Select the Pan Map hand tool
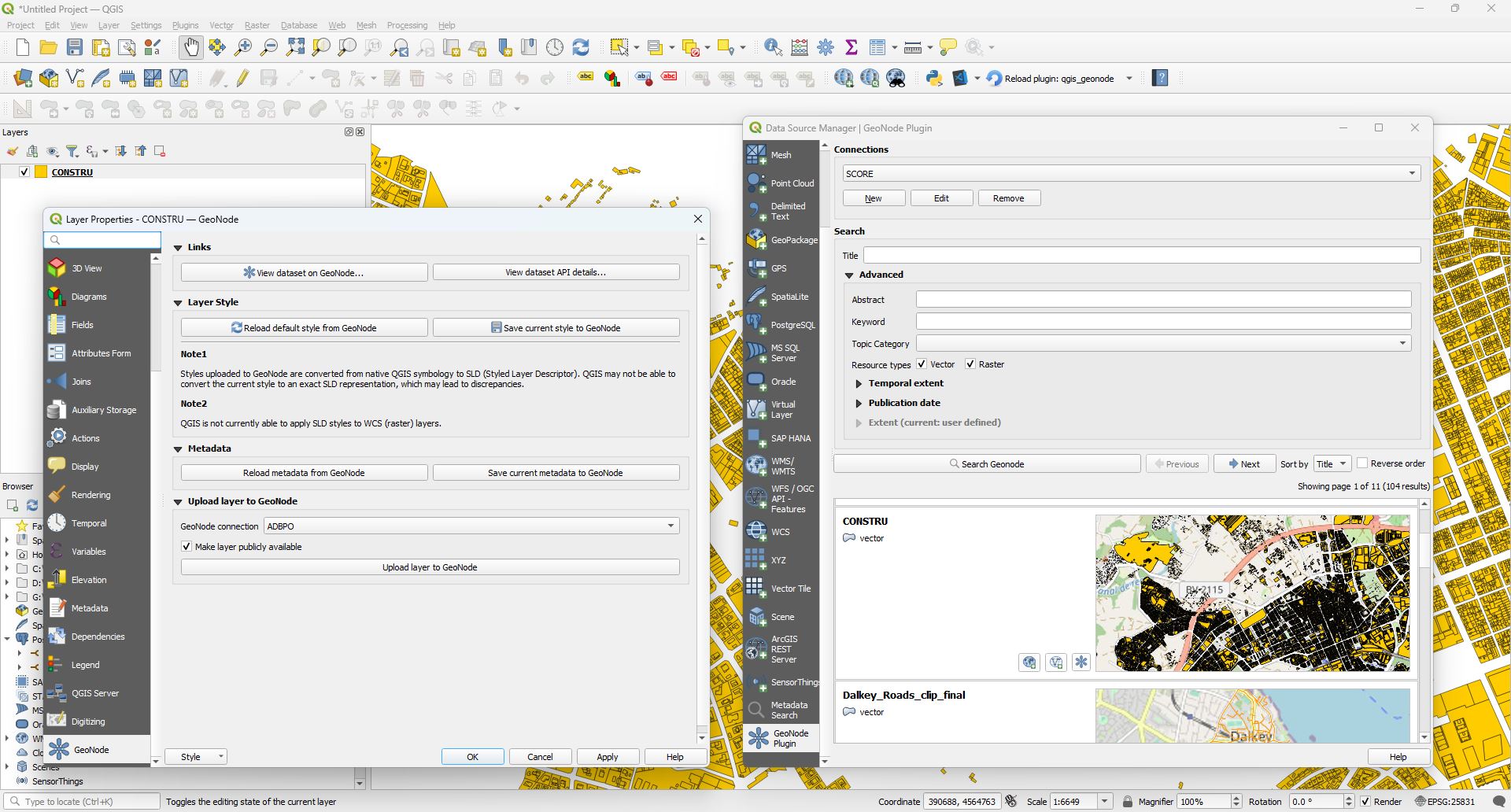1511x812 pixels. click(x=190, y=47)
